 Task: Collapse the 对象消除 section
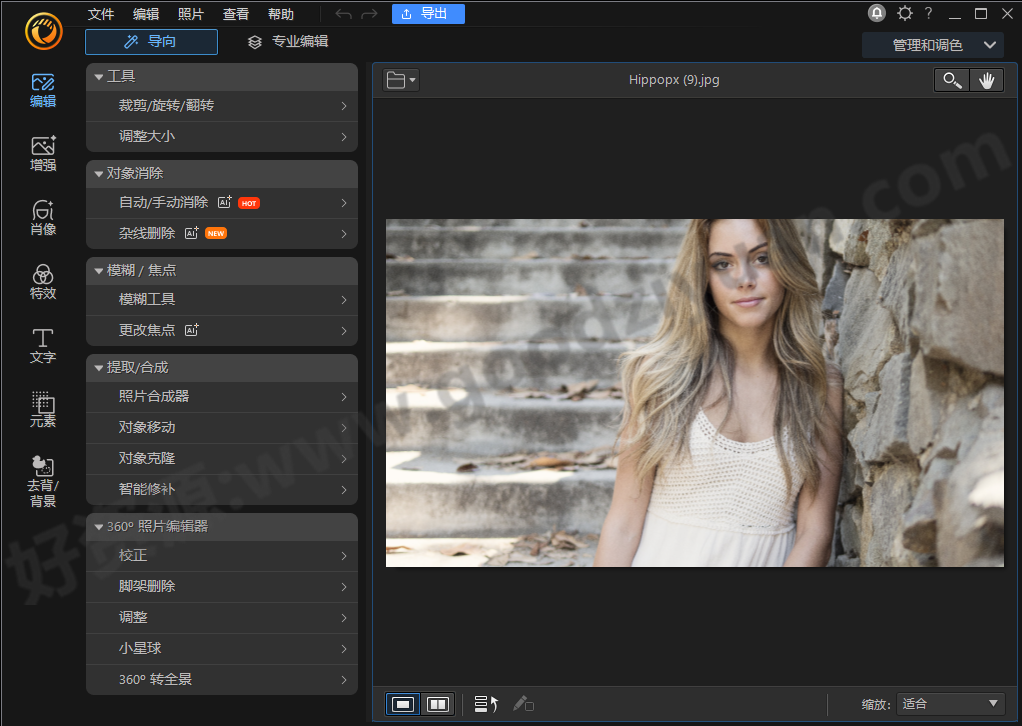point(99,174)
